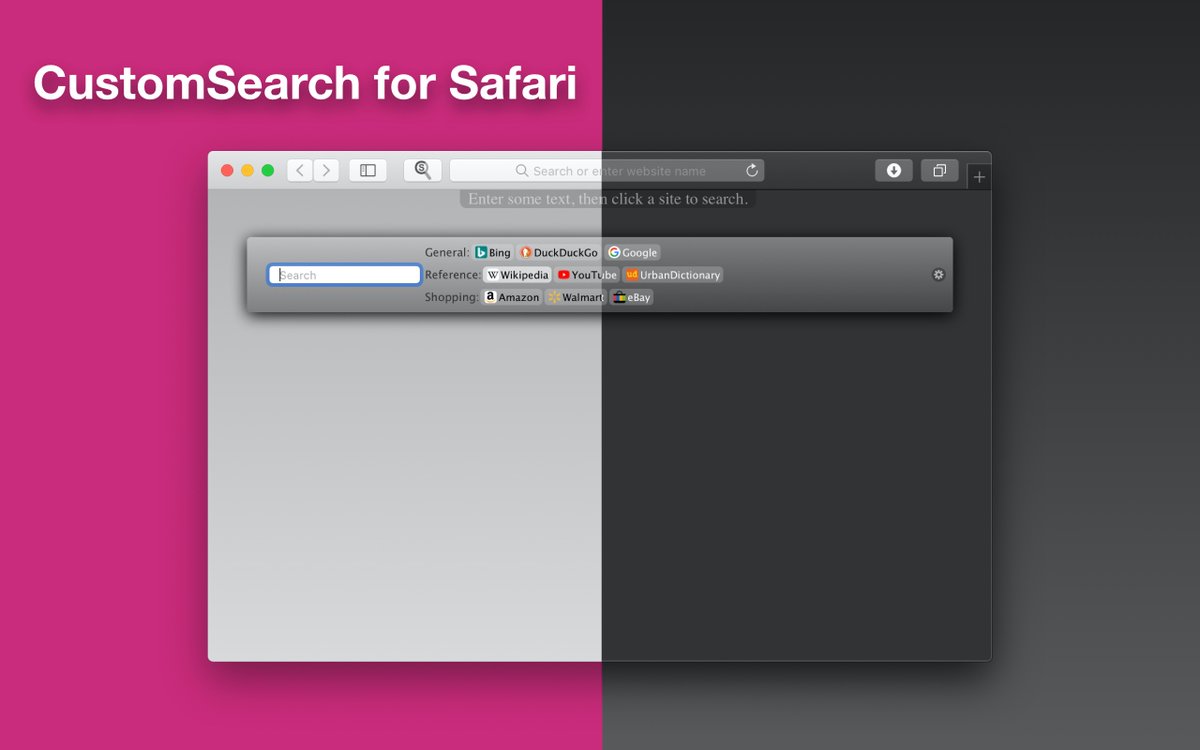1200x750 pixels.
Task: Search on Amazon
Action: [x=512, y=297]
